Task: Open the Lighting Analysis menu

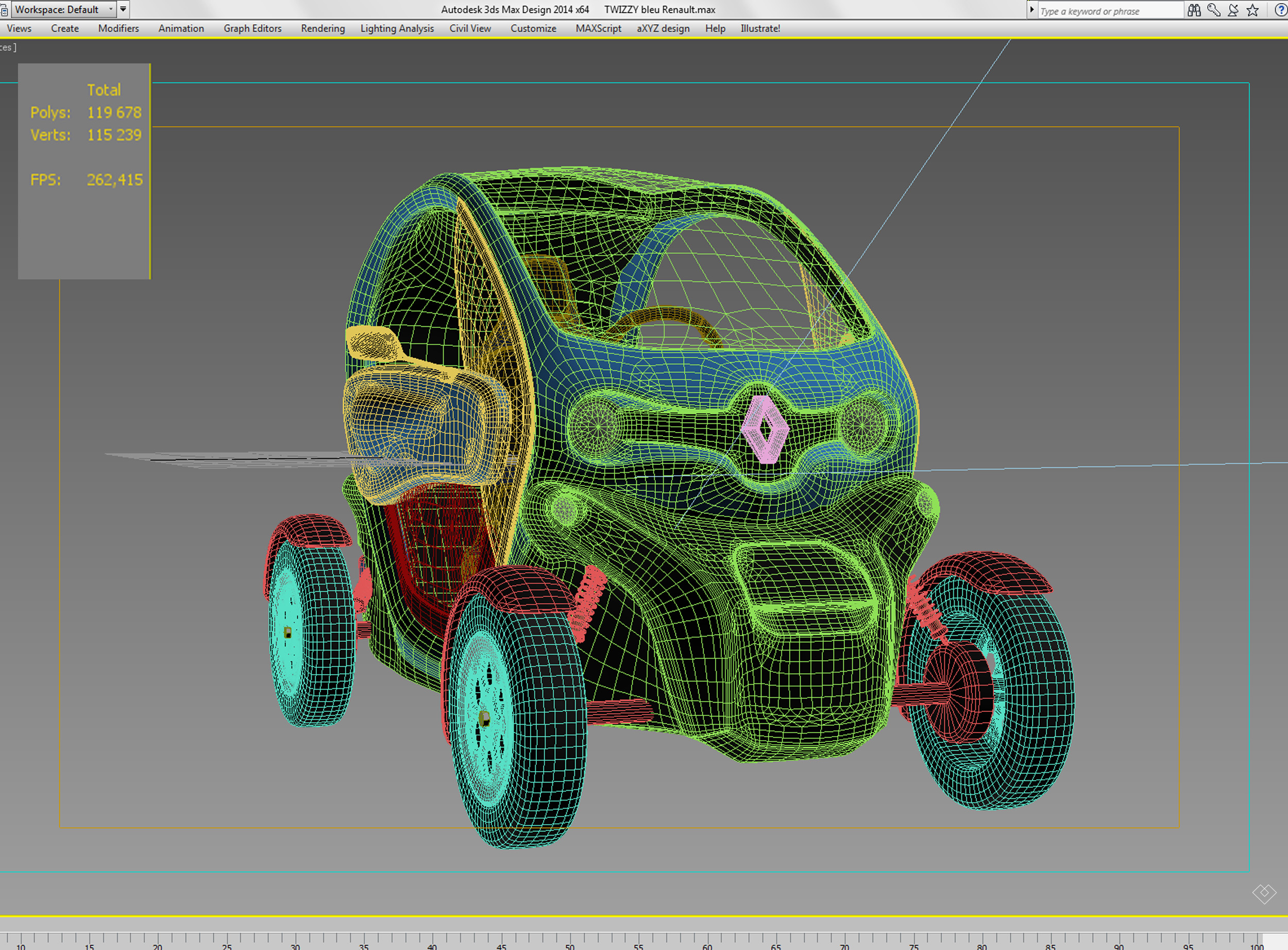Action: coord(397,28)
